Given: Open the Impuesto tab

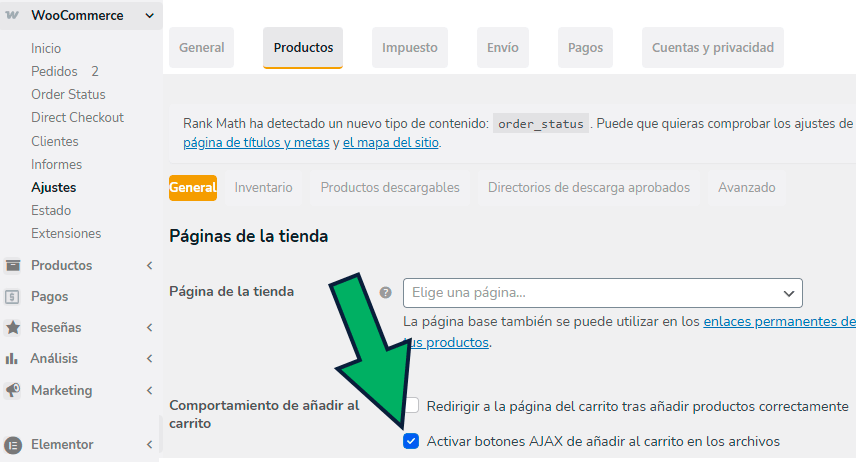Looking at the screenshot, I should [409, 48].
